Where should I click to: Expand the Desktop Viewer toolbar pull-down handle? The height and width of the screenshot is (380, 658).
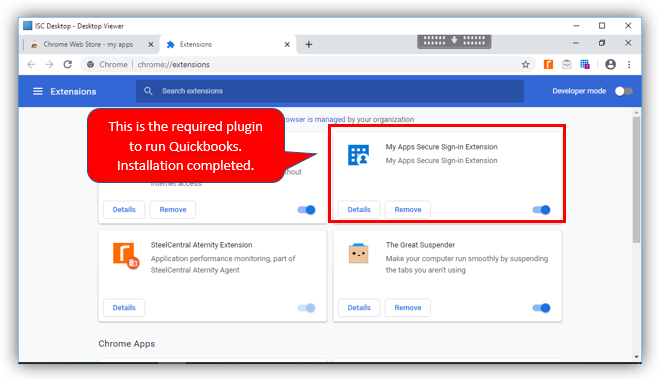(x=454, y=41)
